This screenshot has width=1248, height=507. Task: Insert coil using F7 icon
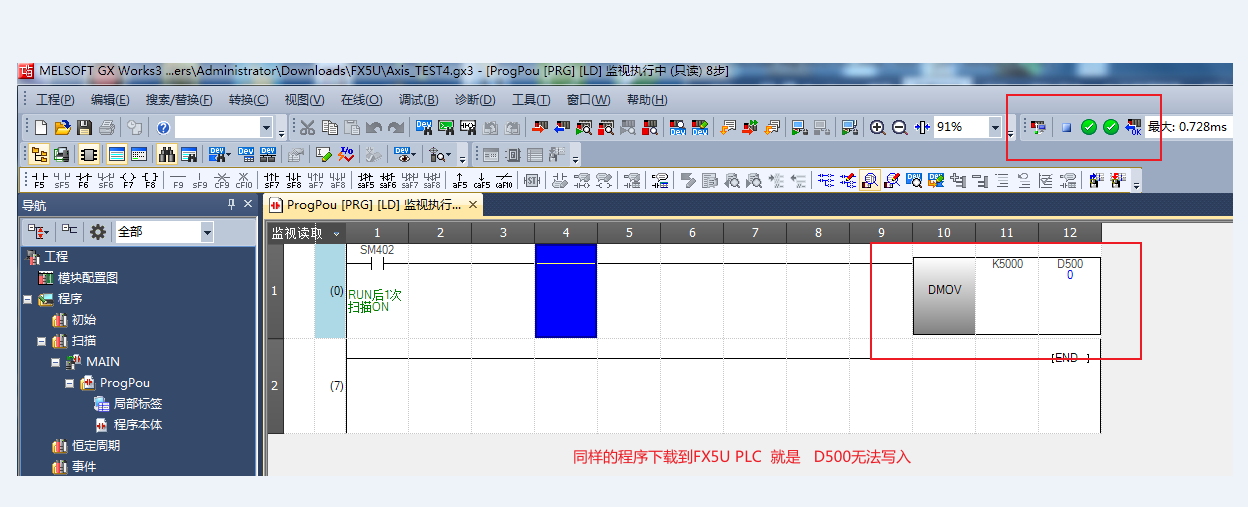pos(127,181)
